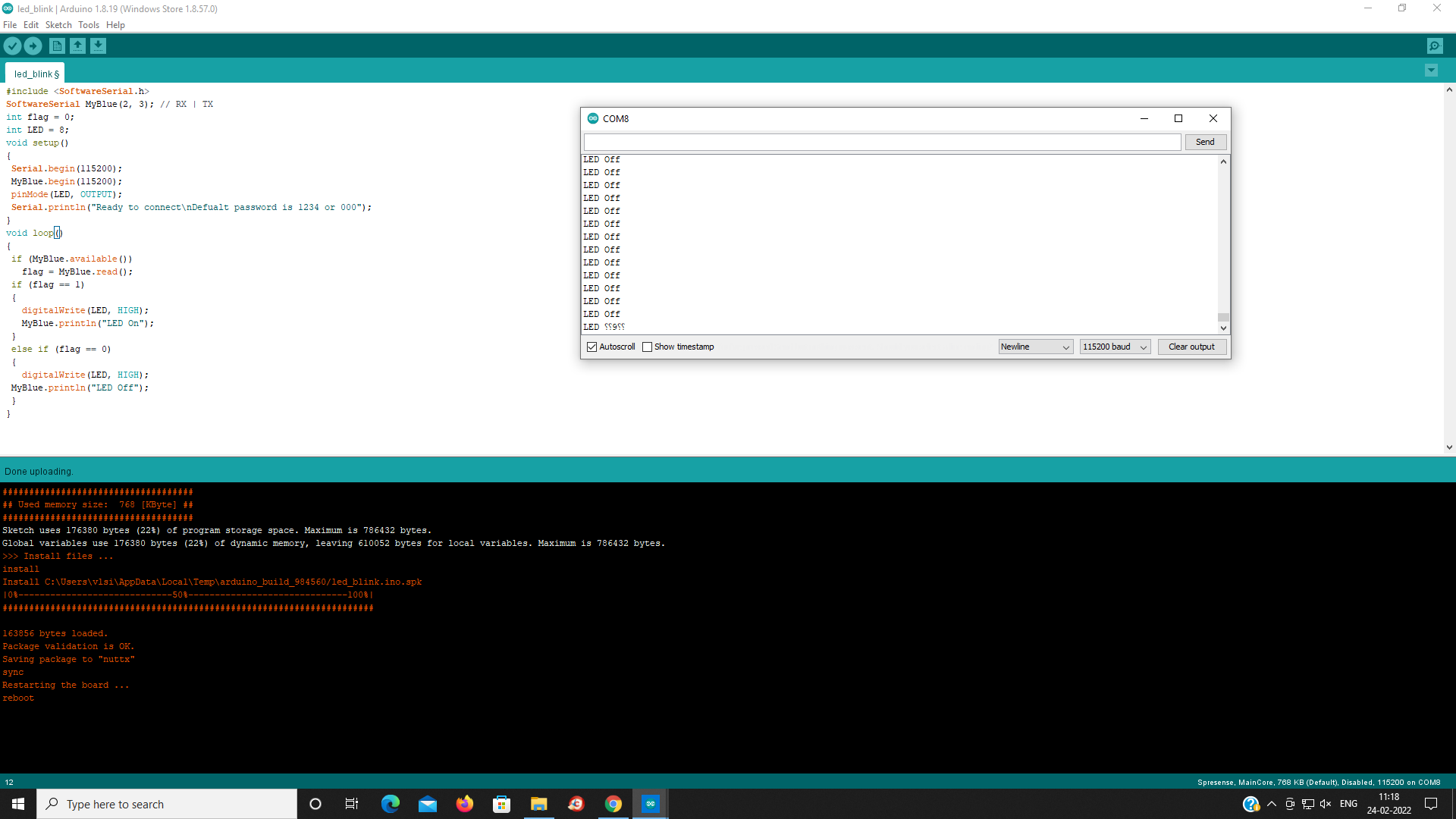Open the Edit menu
The height and width of the screenshot is (819, 1456).
[x=31, y=25]
